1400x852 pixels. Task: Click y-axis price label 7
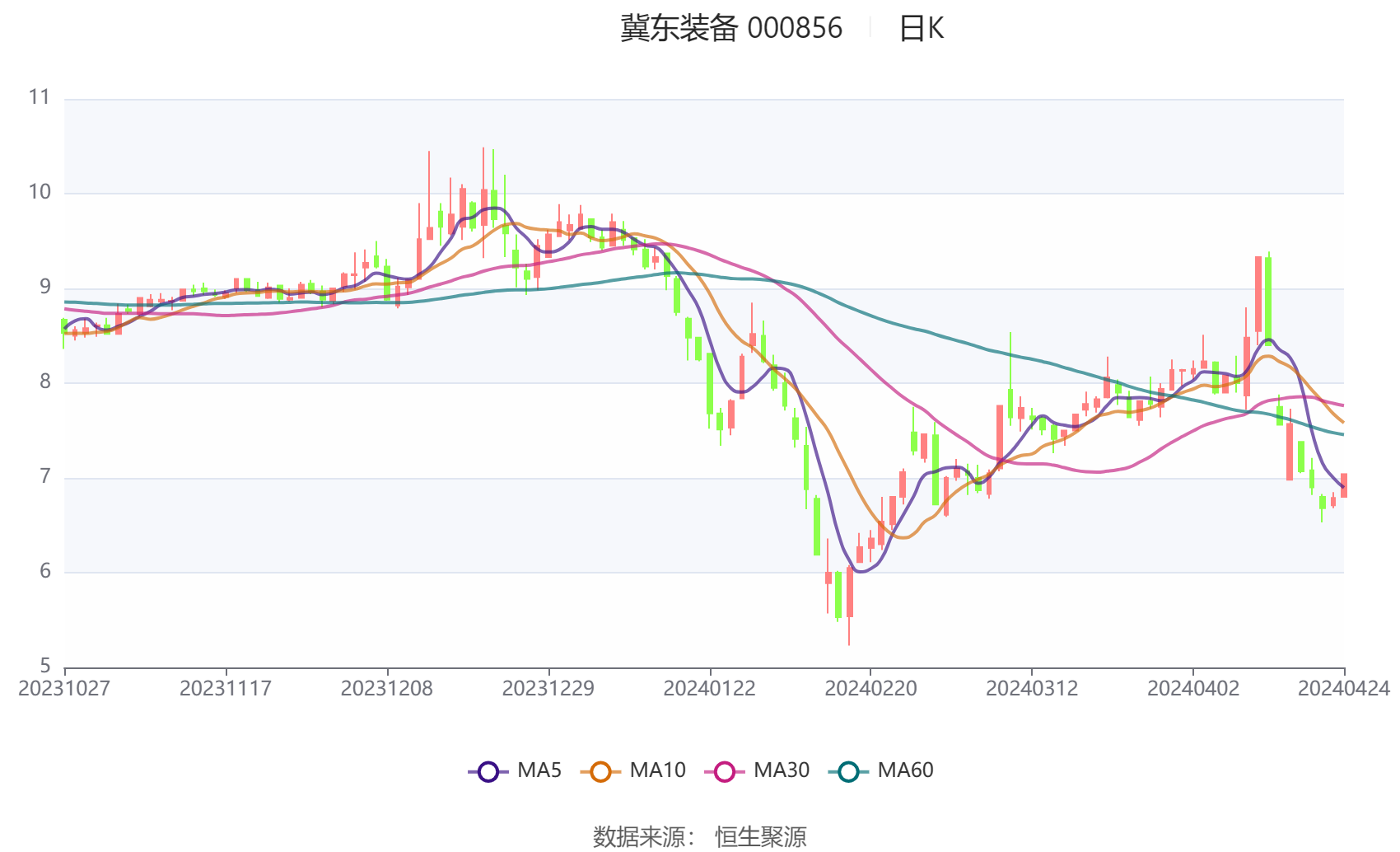[x=45, y=476]
